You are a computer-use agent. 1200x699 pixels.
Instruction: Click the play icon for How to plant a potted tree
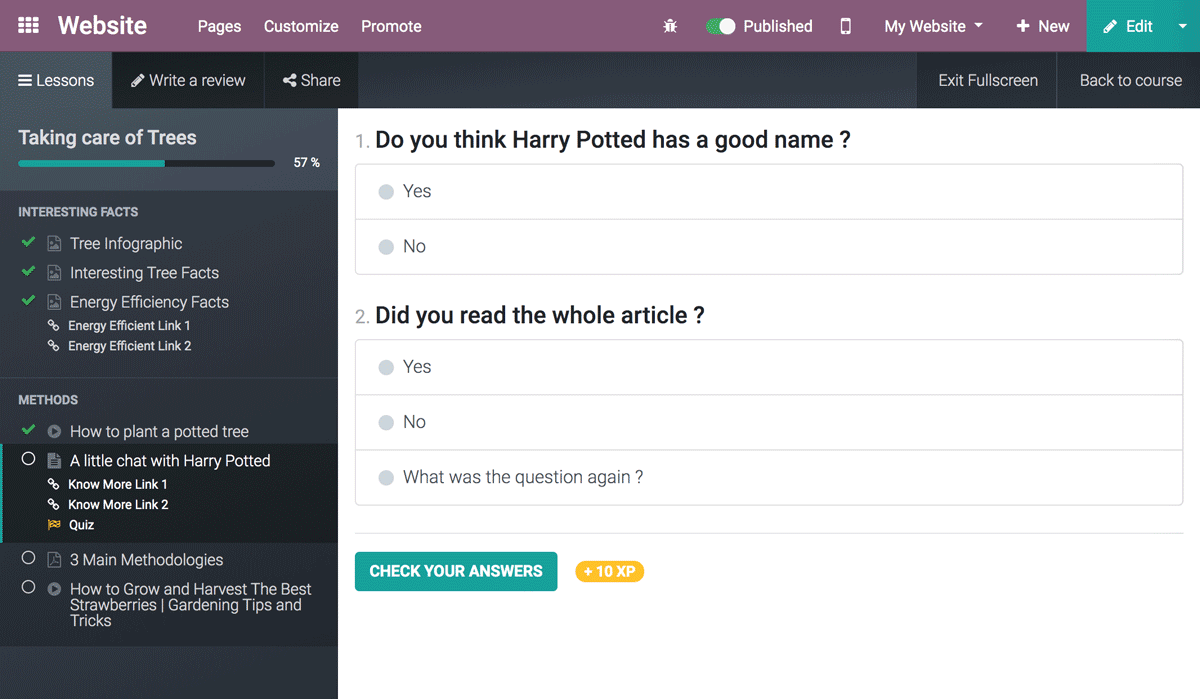pos(53,431)
